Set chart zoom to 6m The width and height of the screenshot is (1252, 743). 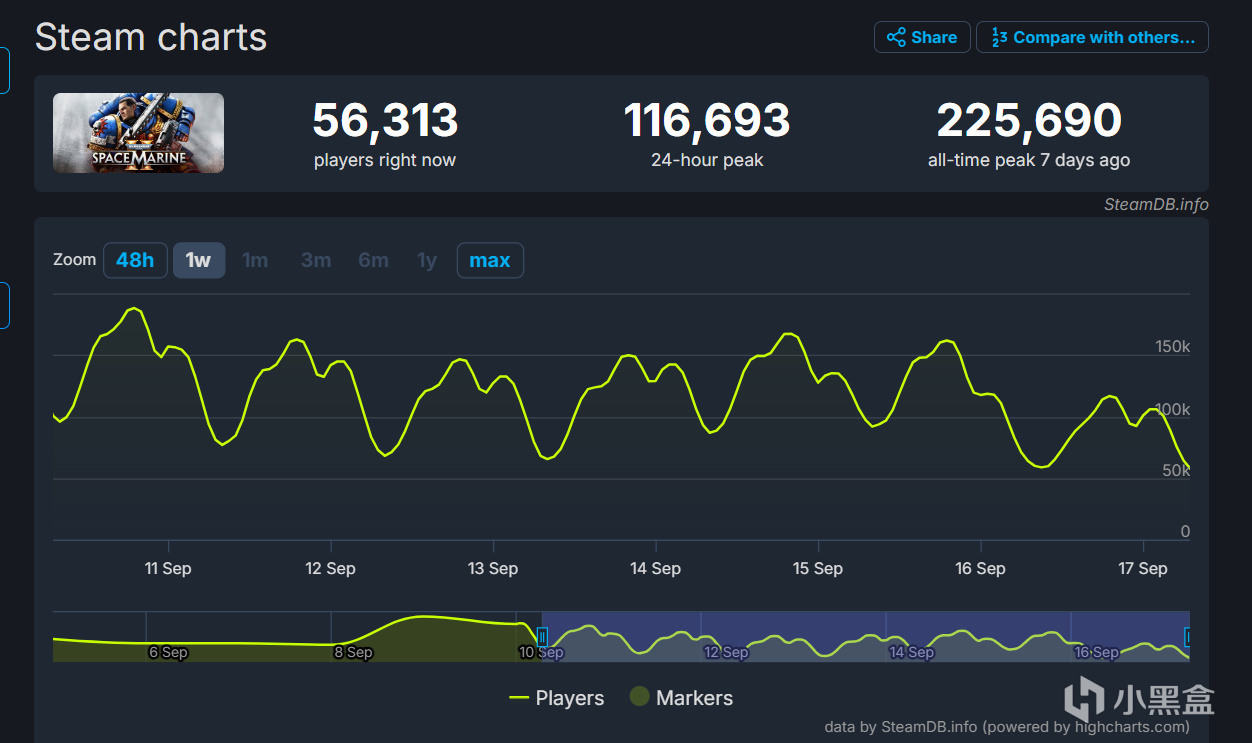(x=373, y=260)
